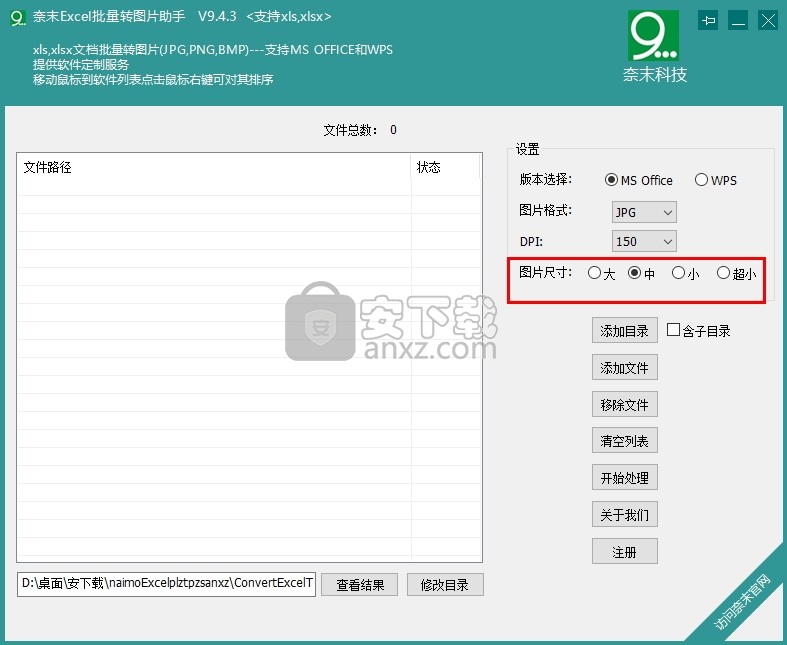Screen dimensions: 787x645
Task: Choose 小 image size
Action: point(686,273)
